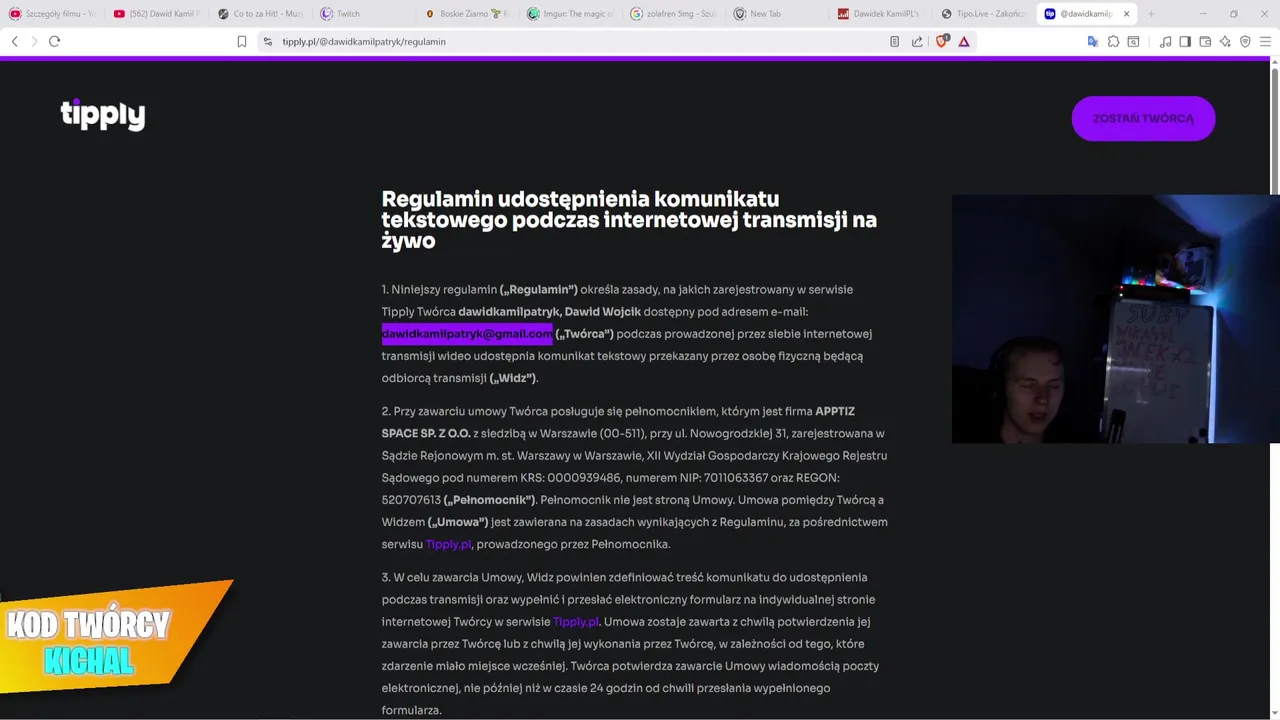Switch to Dawidek KamilPL's tab

[880, 14]
